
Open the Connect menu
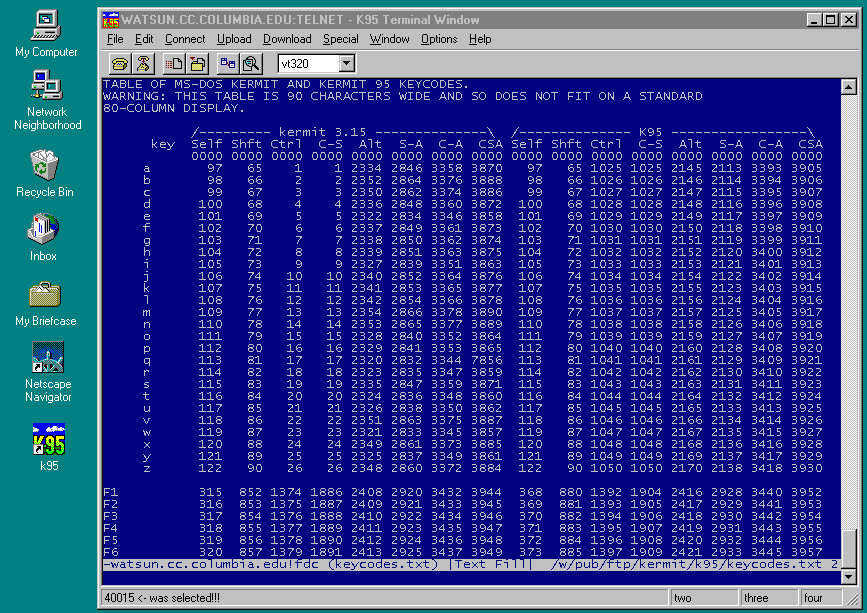tap(185, 39)
